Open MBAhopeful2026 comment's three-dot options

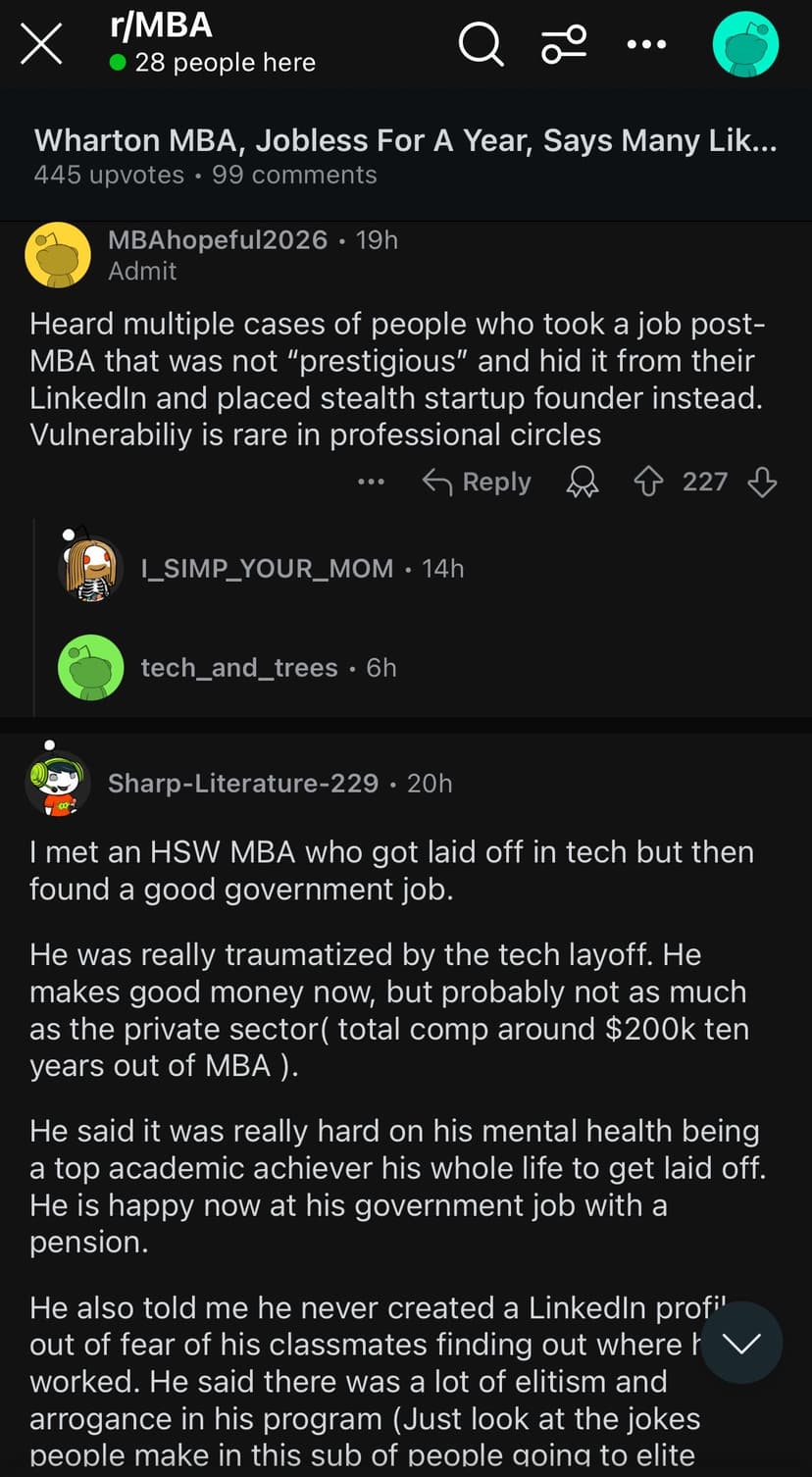[x=371, y=482]
